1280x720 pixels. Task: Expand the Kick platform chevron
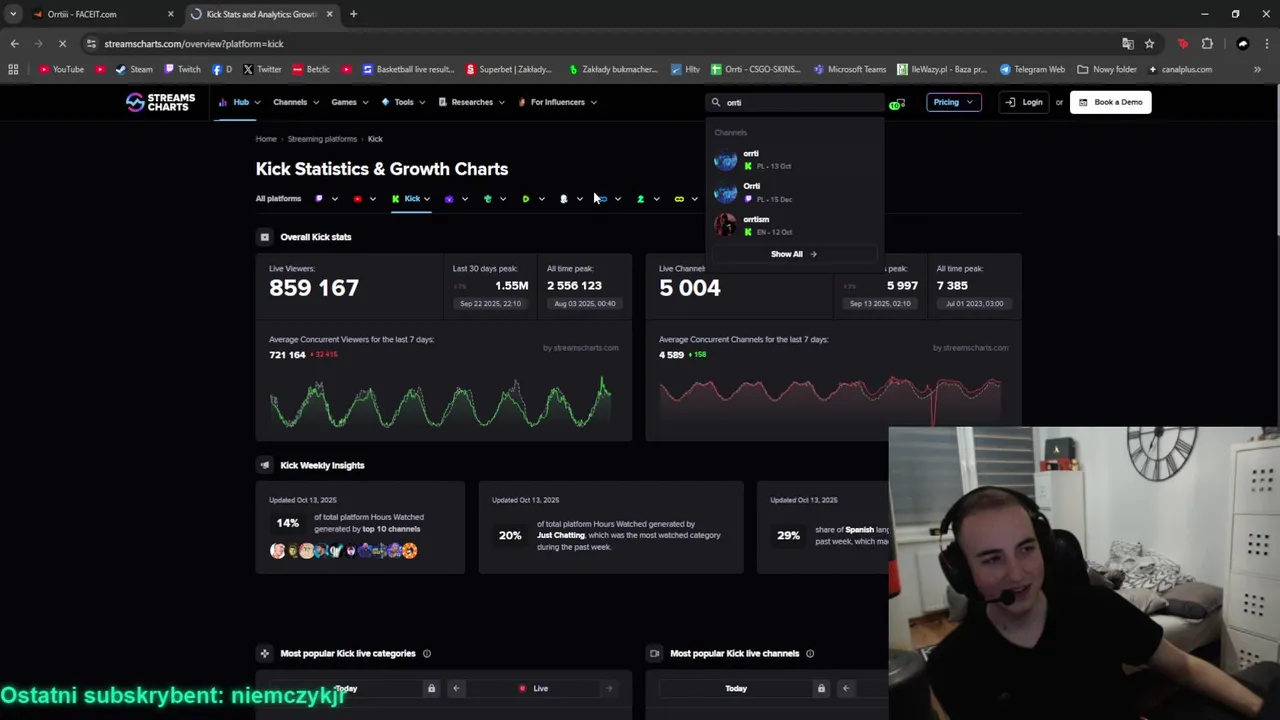[x=427, y=199]
